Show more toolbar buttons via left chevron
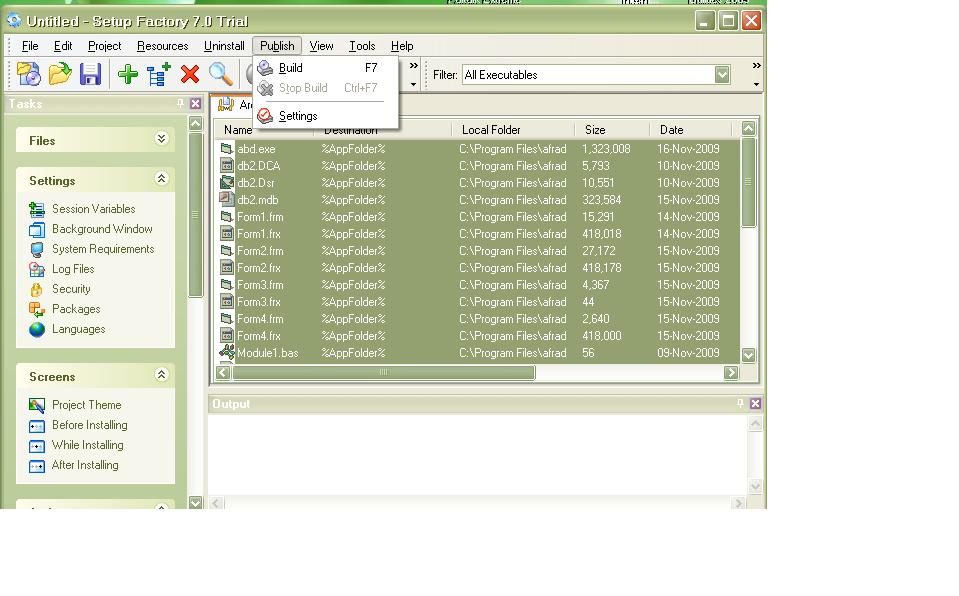959x596 pixels. click(x=414, y=65)
